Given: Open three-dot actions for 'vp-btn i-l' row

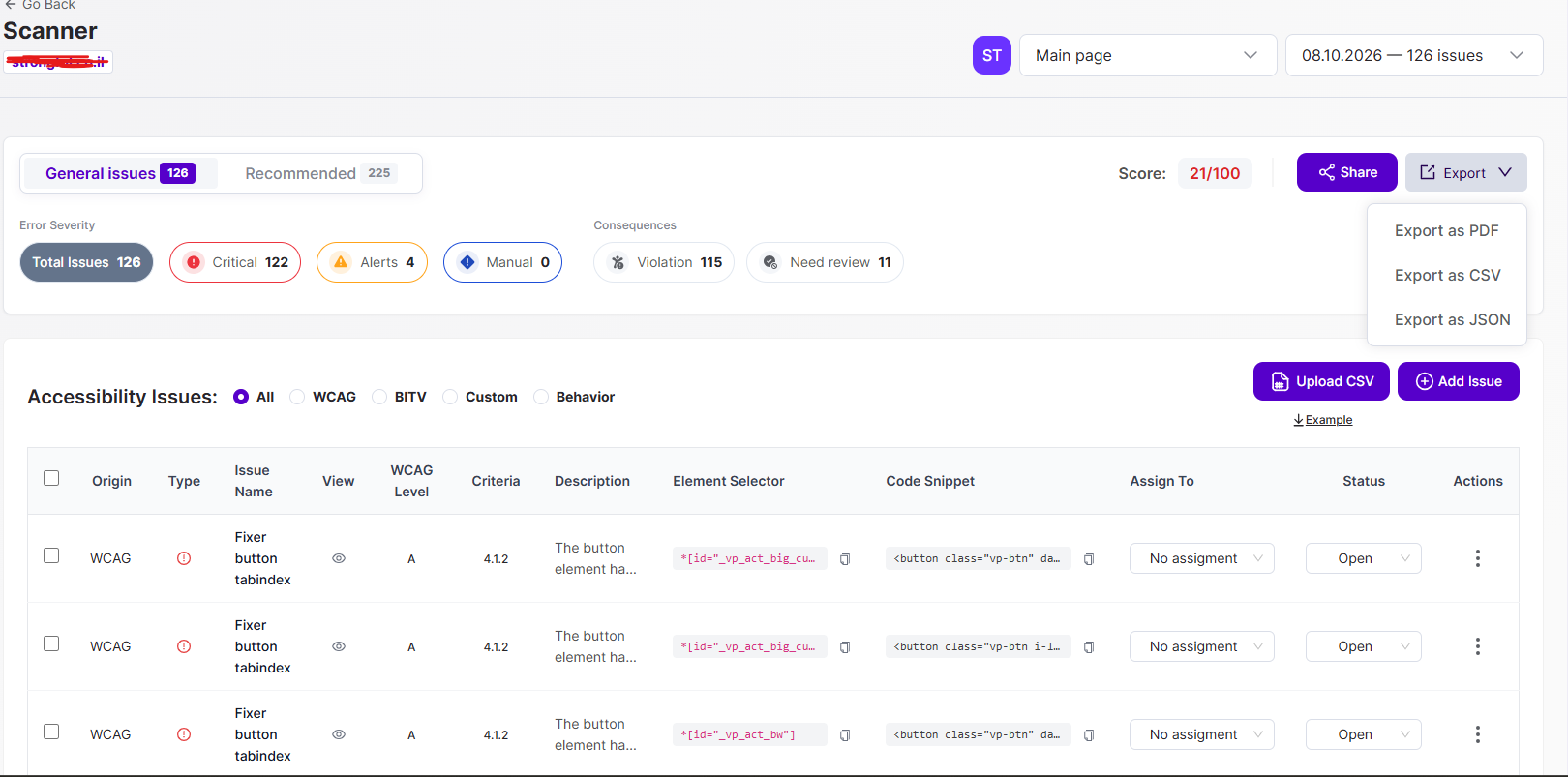Looking at the screenshot, I should pos(1477,646).
